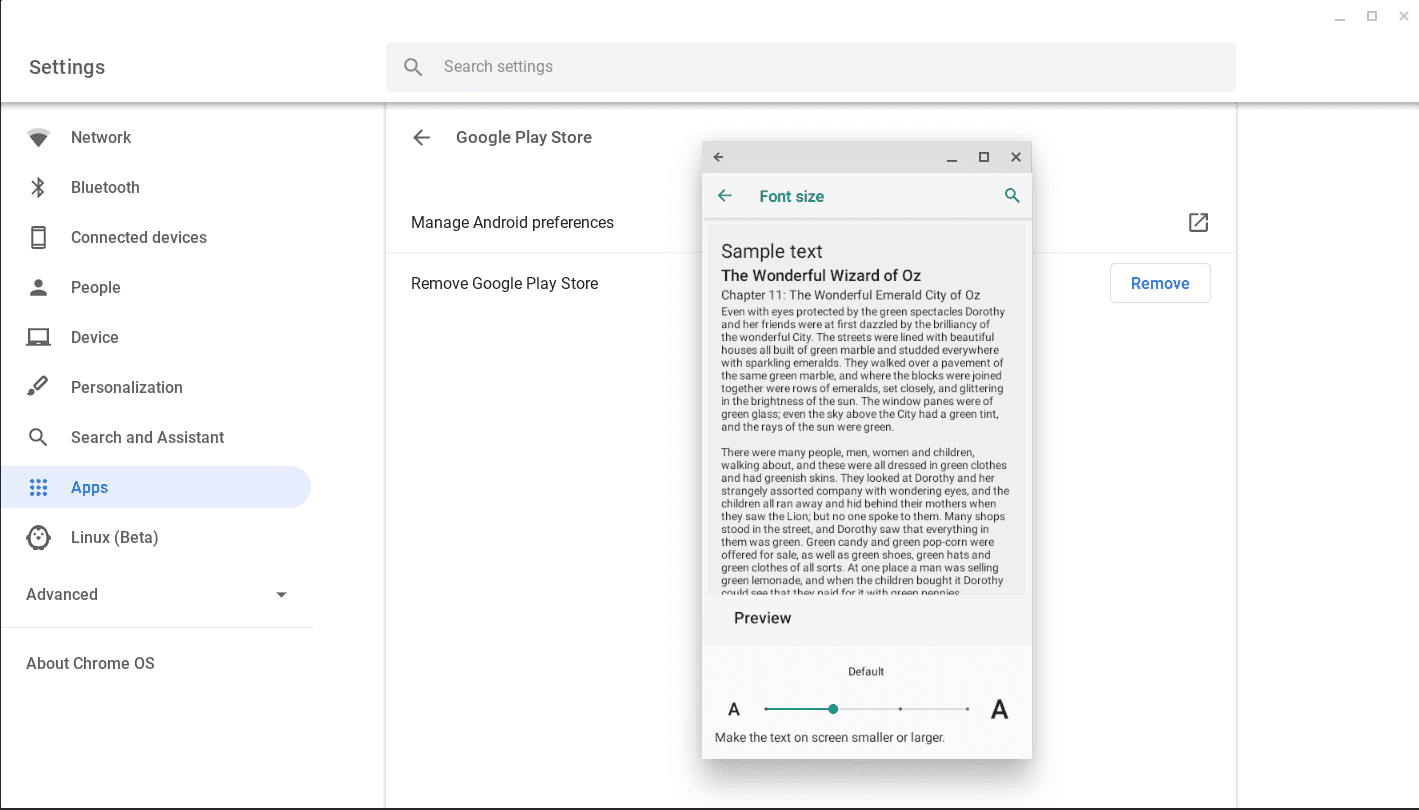Click large A icon to enlarge text
The height and width of the screenshot is (810, 1419).
(999, 710)
